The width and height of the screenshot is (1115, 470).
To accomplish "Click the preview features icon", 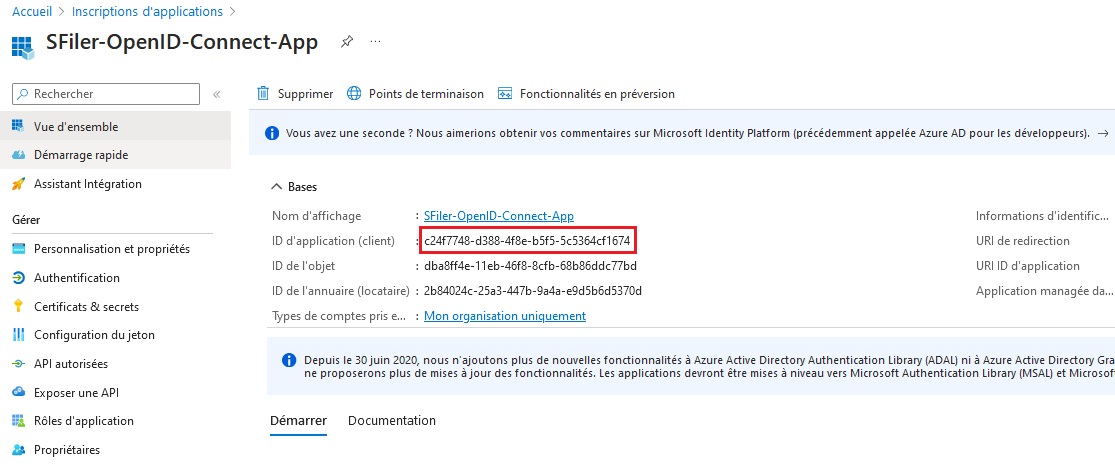I will pos(505,94).
